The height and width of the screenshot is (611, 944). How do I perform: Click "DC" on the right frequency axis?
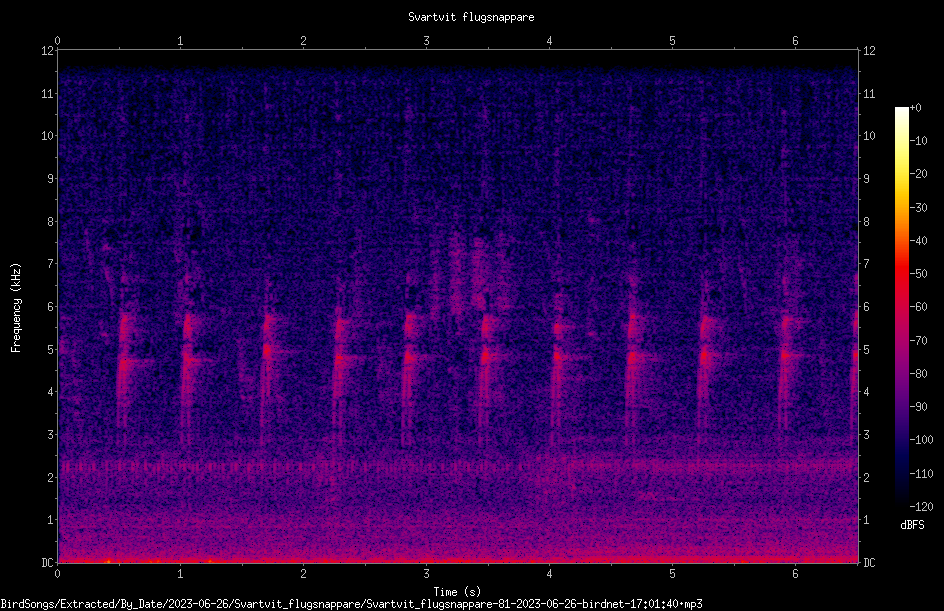coord(869,563)
